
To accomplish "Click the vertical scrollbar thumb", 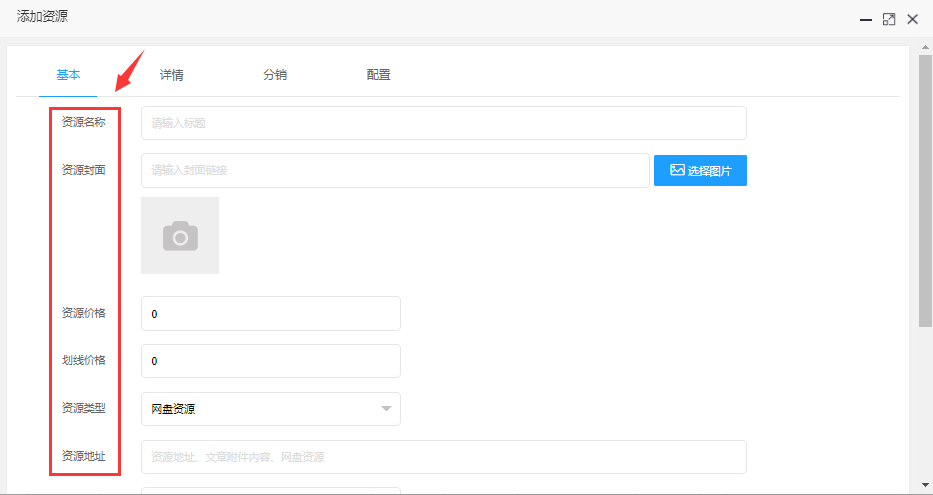I will coord(925,190).
